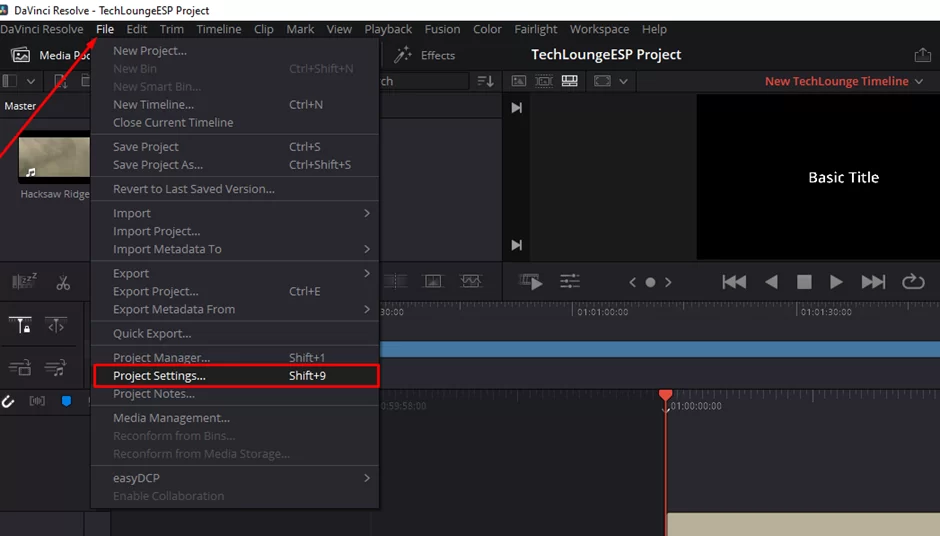Jump to first frame arrow in viewer
940x536 pixels.
click(516, 108)
